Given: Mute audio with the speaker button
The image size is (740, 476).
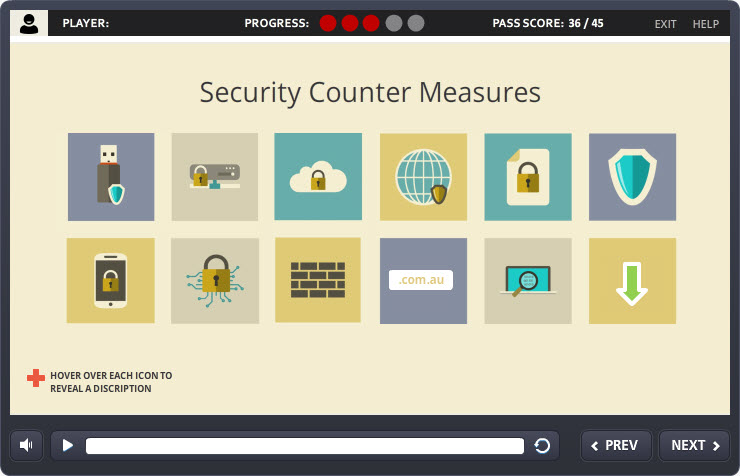Looking at the screenshot, I should click(x=26, y=445).
